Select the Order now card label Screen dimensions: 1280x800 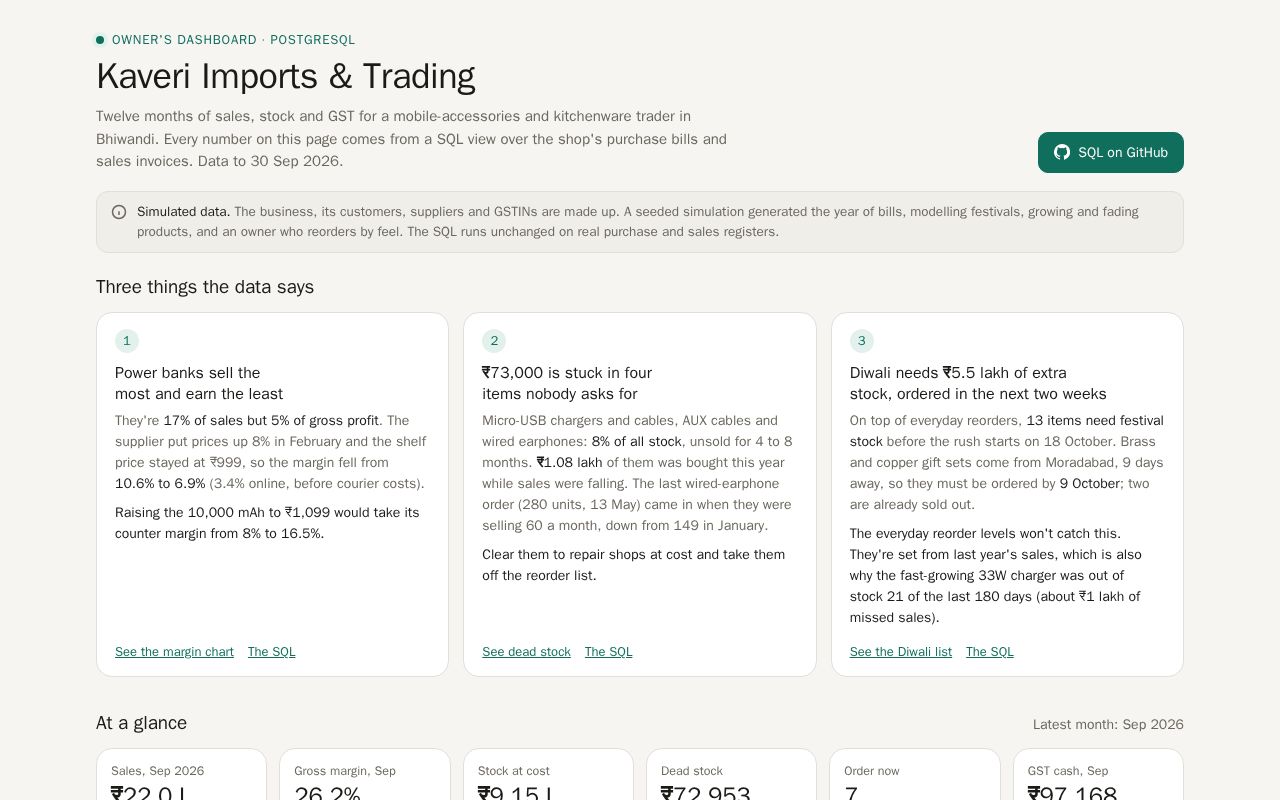tap(872, 771)
